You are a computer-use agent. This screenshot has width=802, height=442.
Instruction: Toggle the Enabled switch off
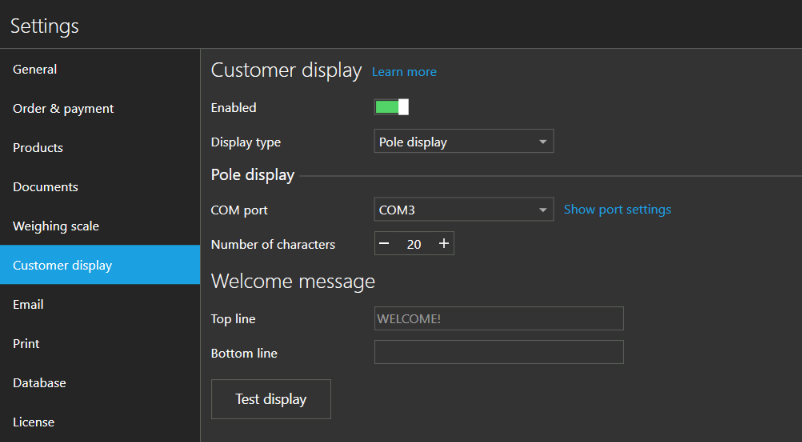pos(391,107)
